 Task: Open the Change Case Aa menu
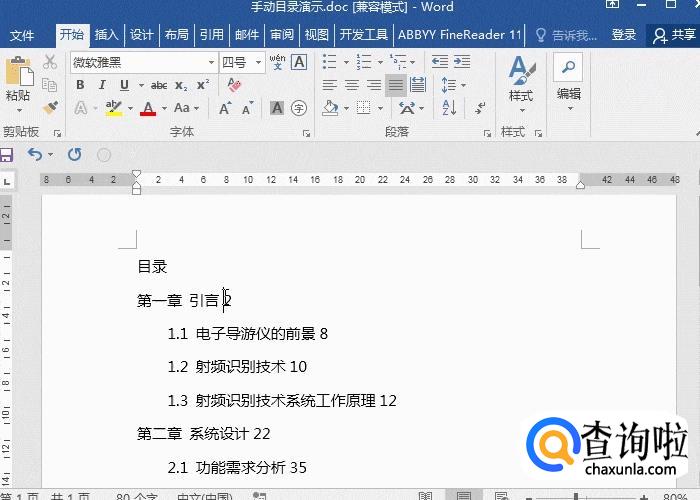coord(186,108)
